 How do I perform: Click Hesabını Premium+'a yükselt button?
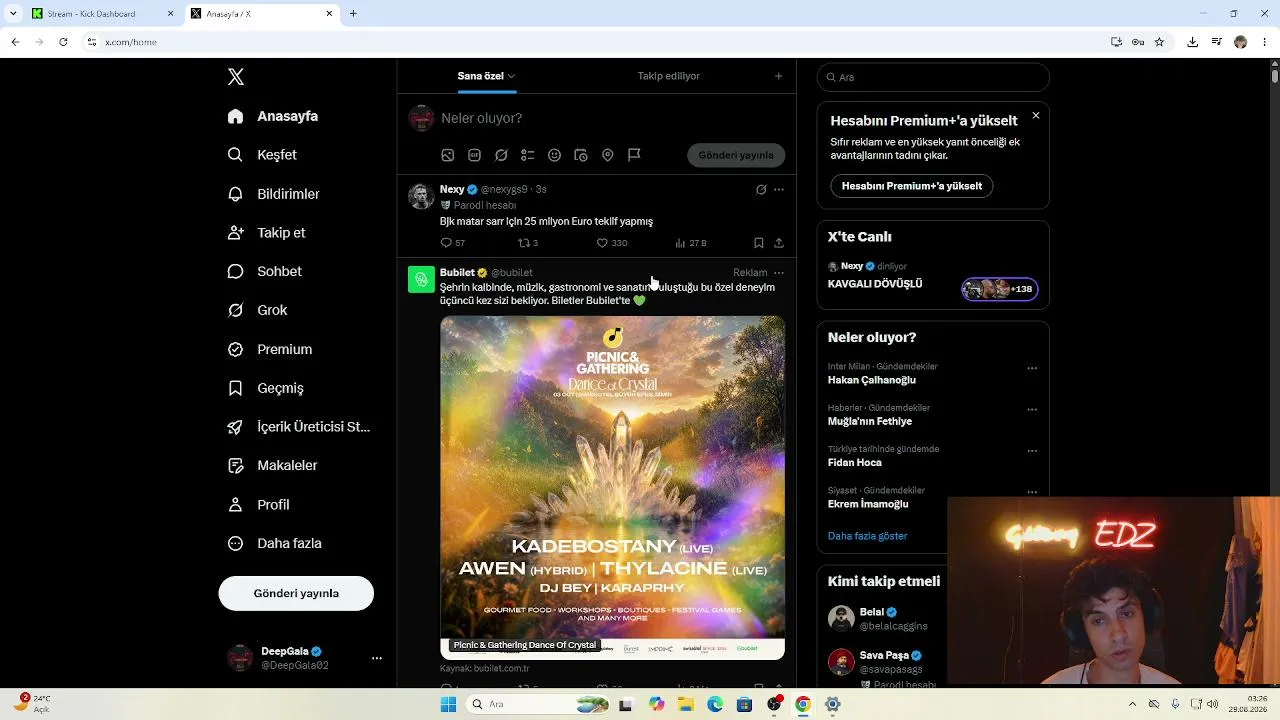pos(912,186)
